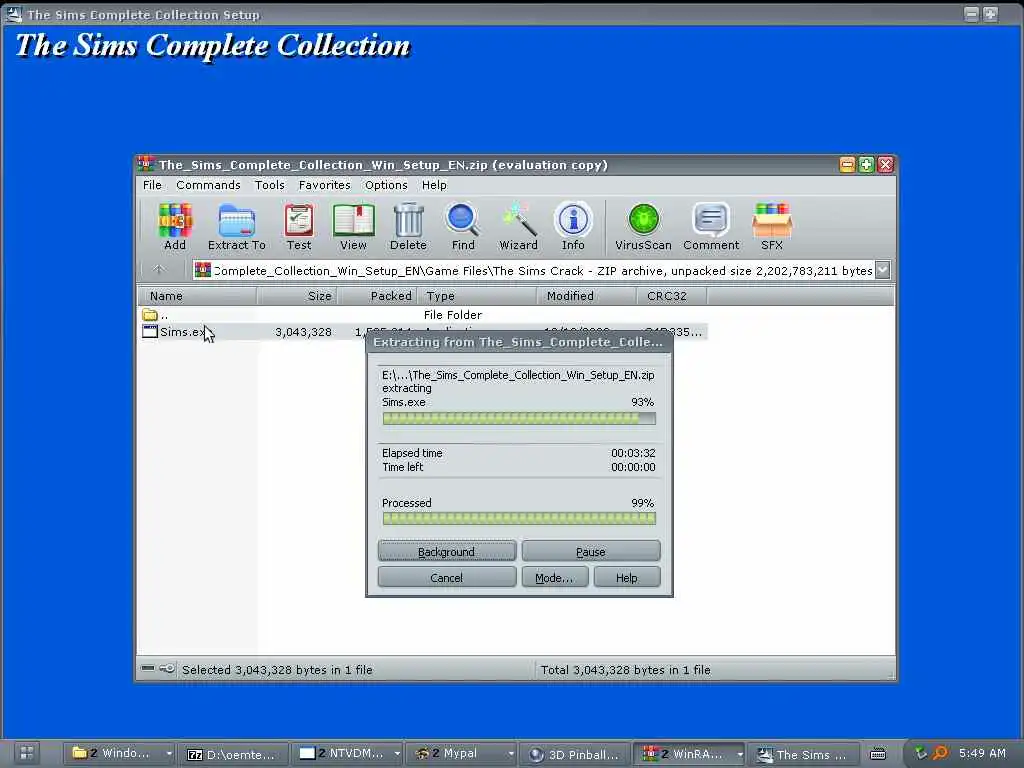Sort by the CRC32 column header
The height and width of the screenshot is (768, 1024).
tap(672, 296)
